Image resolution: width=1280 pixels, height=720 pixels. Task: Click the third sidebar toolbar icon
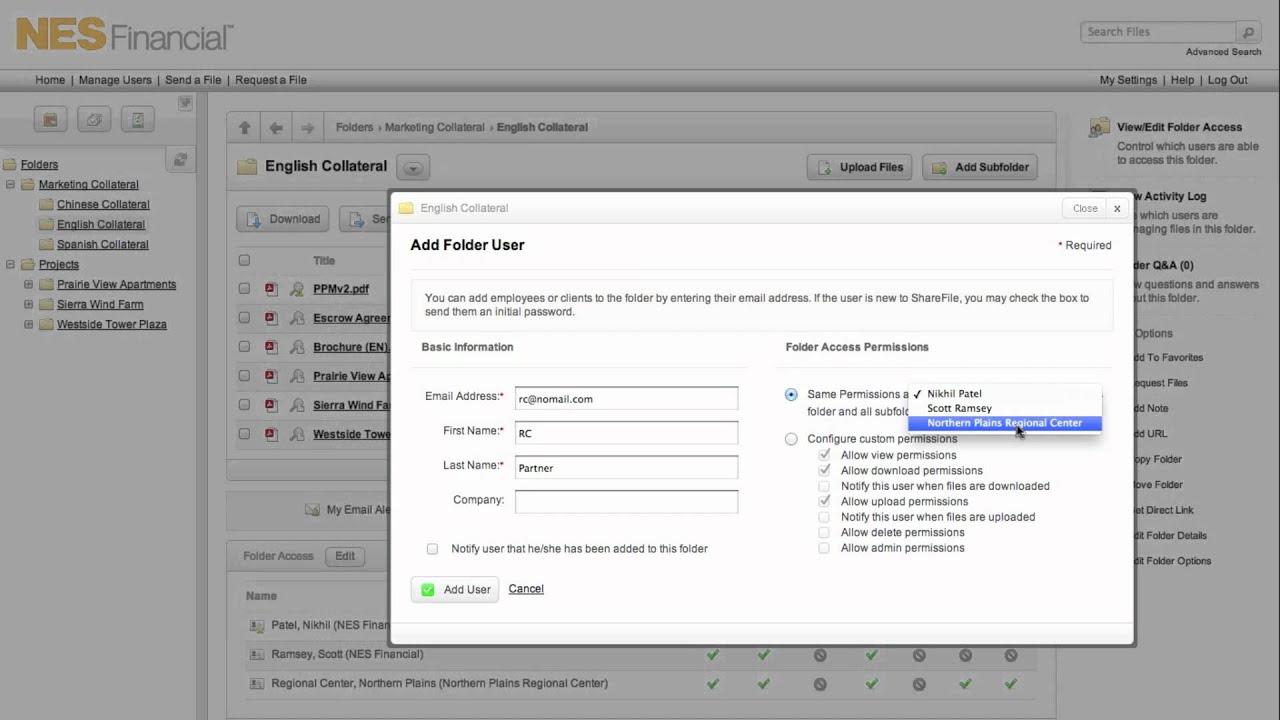(x=138, y=120)
